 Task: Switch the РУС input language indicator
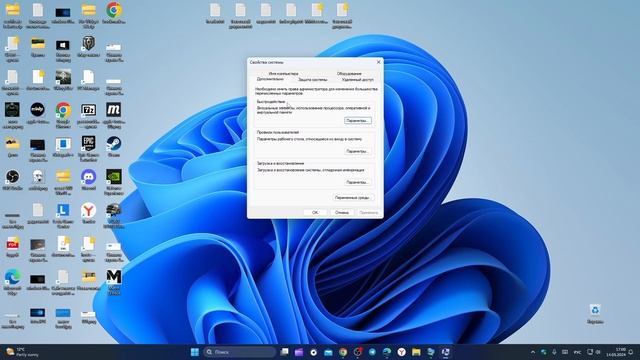point(577,352)
